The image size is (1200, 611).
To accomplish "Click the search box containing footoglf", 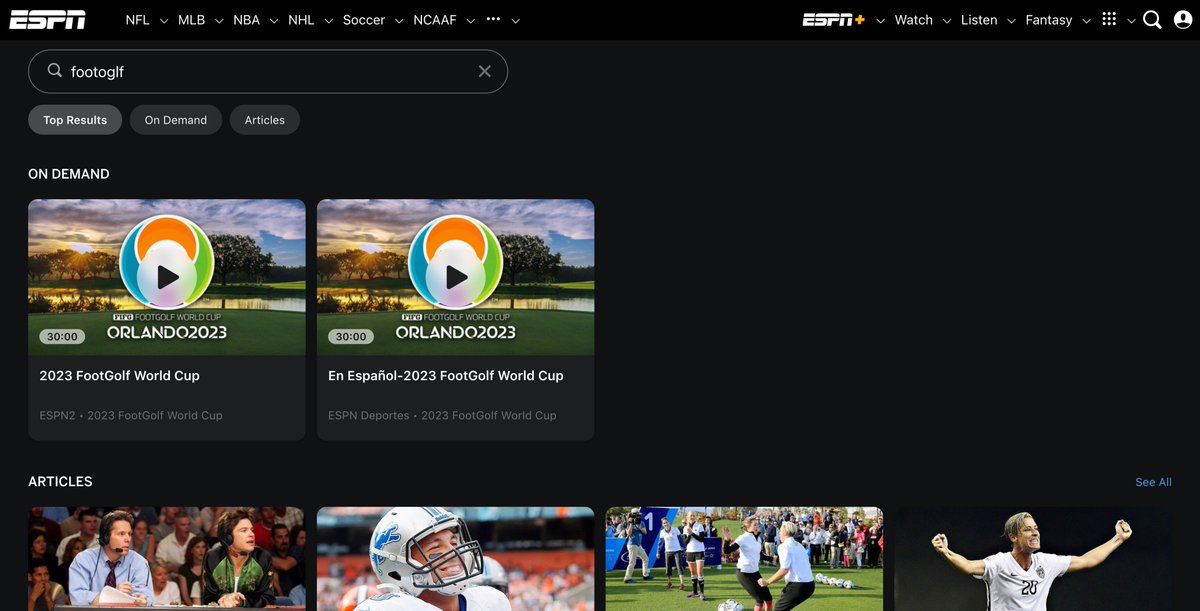I will point(268,72).
